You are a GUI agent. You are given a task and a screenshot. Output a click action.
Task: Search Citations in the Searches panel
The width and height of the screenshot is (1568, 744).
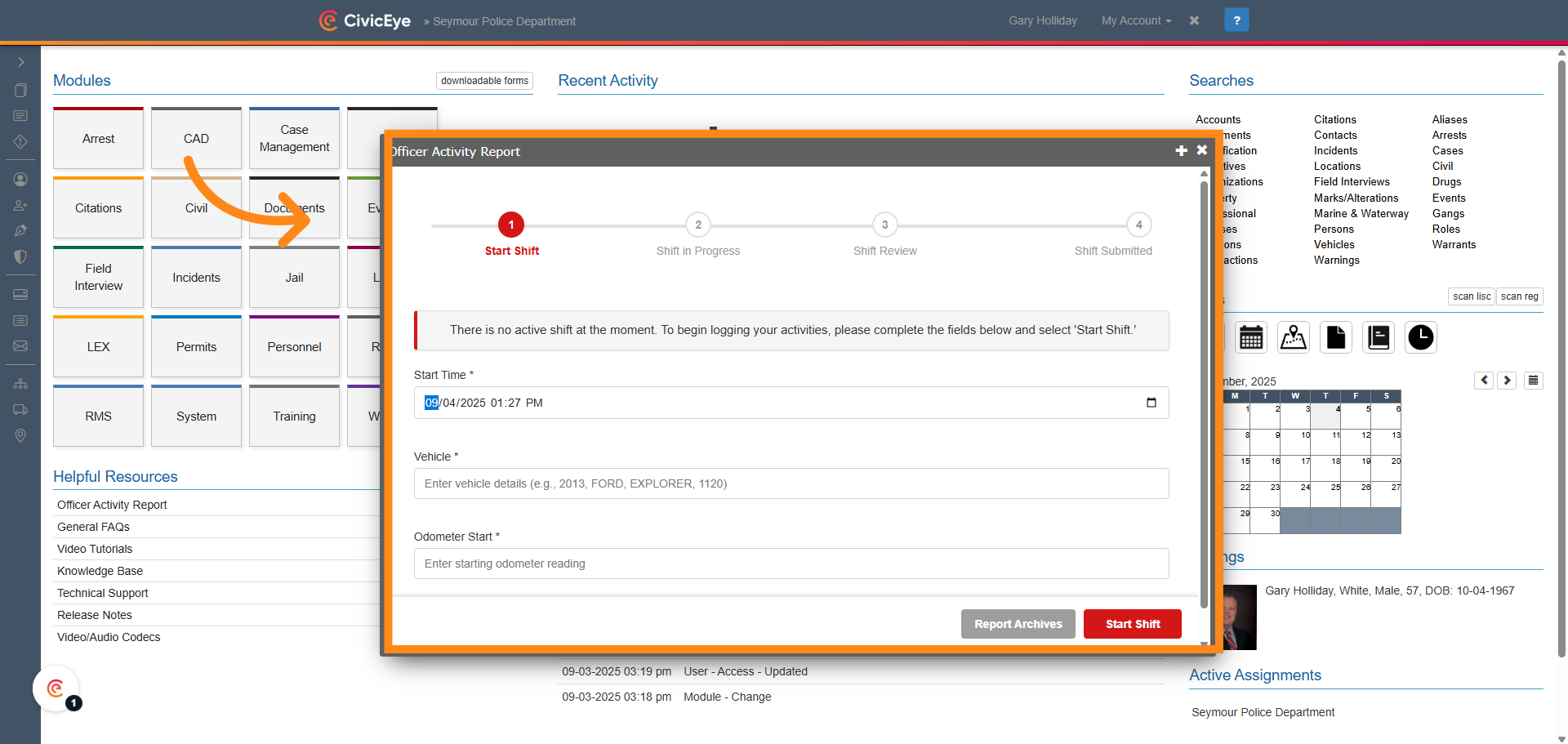[1335, 119]
